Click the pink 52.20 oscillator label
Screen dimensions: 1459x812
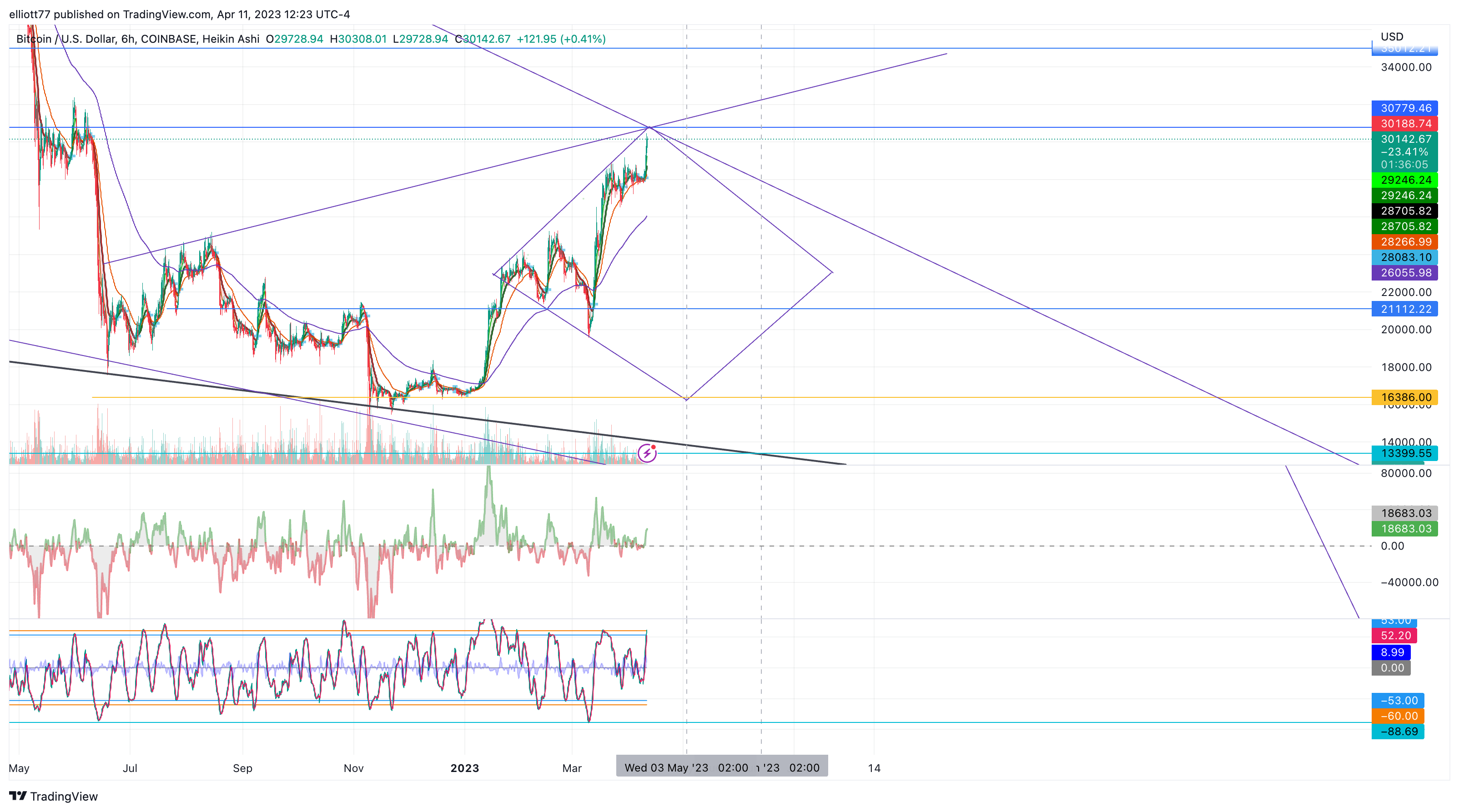[1394, 635]
